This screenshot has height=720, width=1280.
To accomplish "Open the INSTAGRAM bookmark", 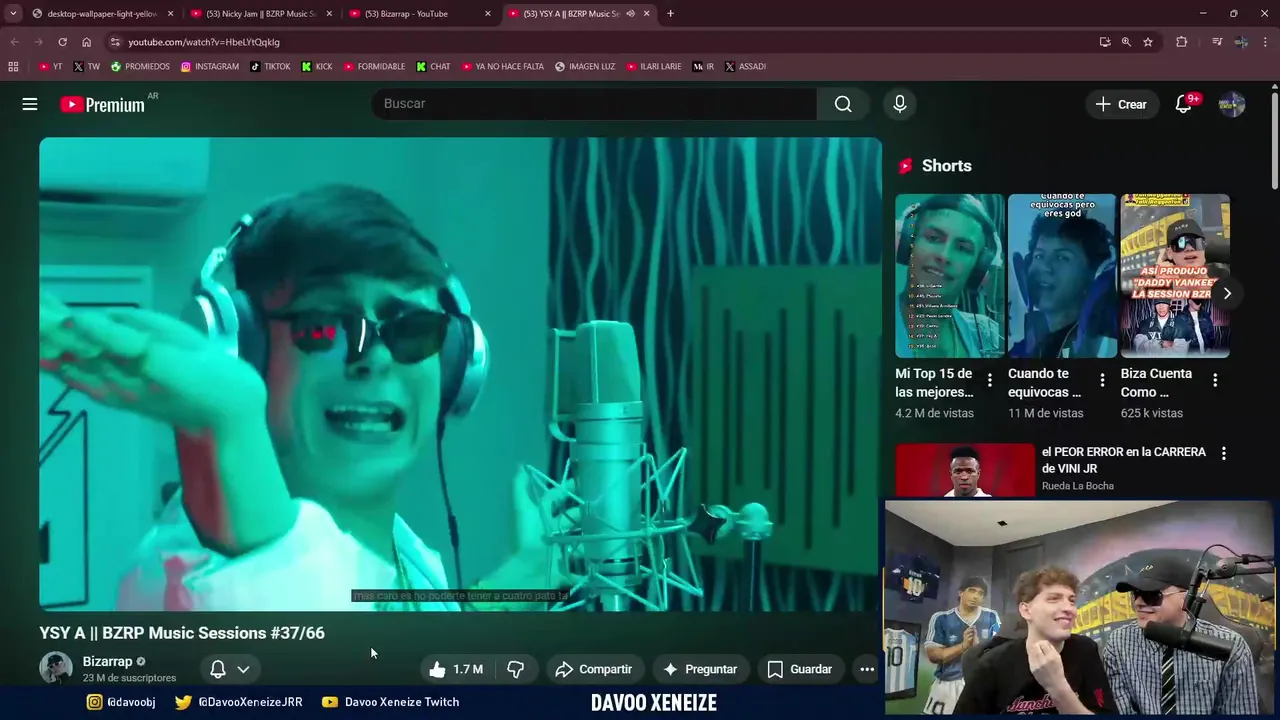I will click(x=210, y=67).
